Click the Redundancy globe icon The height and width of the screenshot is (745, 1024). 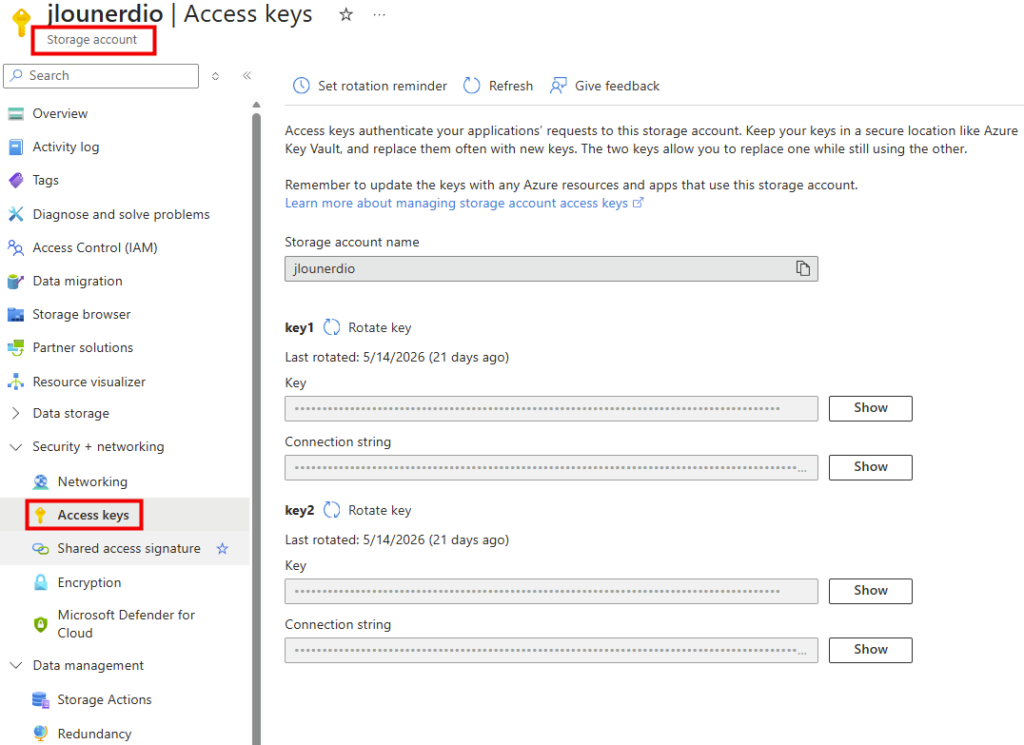point(40,733)
